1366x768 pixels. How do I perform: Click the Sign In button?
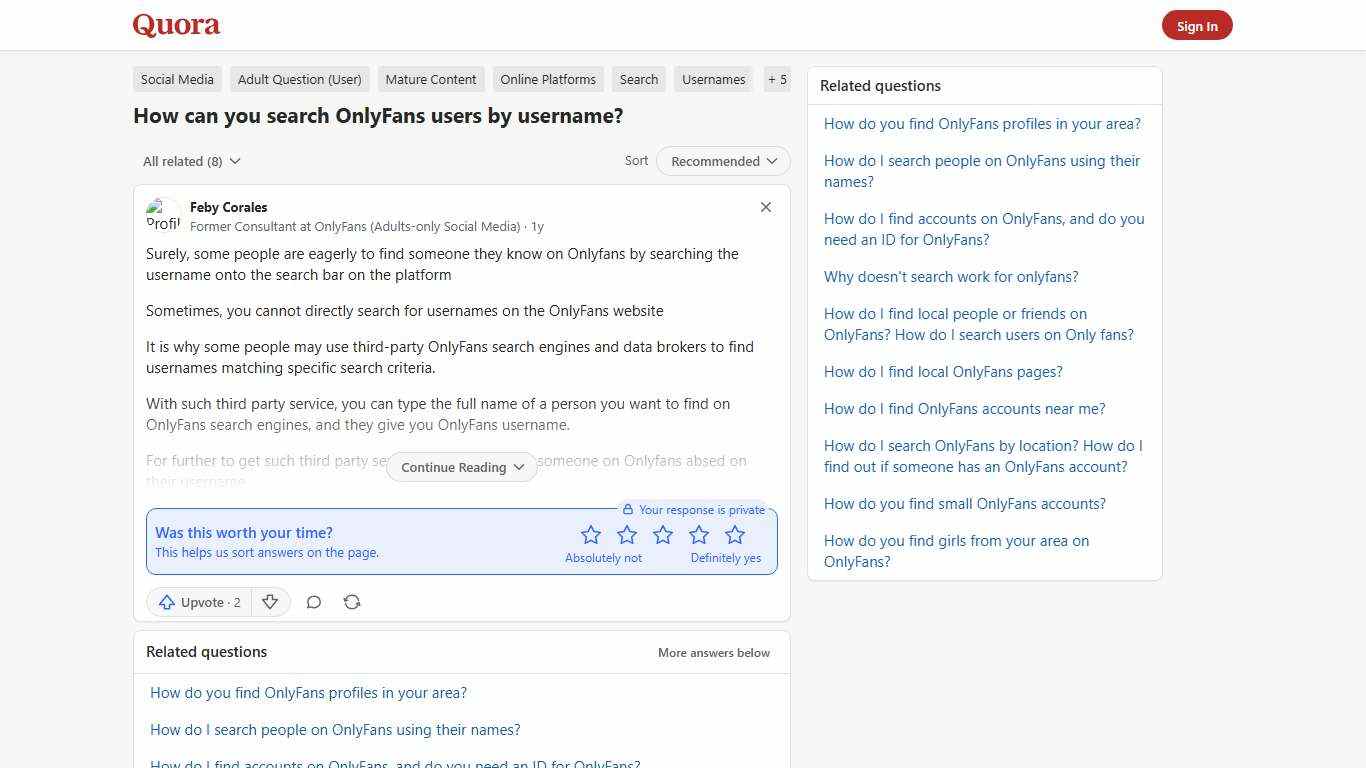(1197, 25)
